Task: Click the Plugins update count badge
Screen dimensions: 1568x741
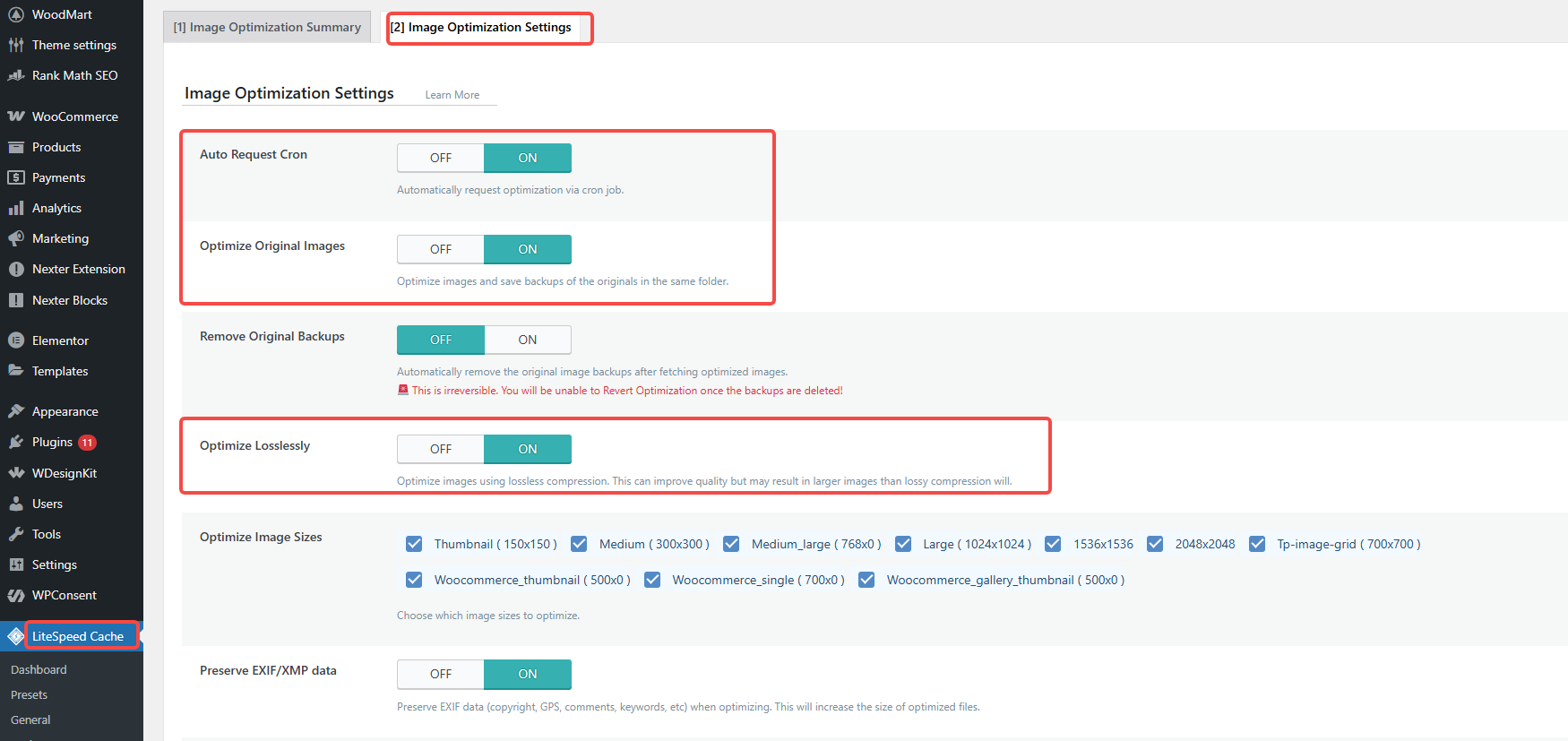Action: [87, 443]
